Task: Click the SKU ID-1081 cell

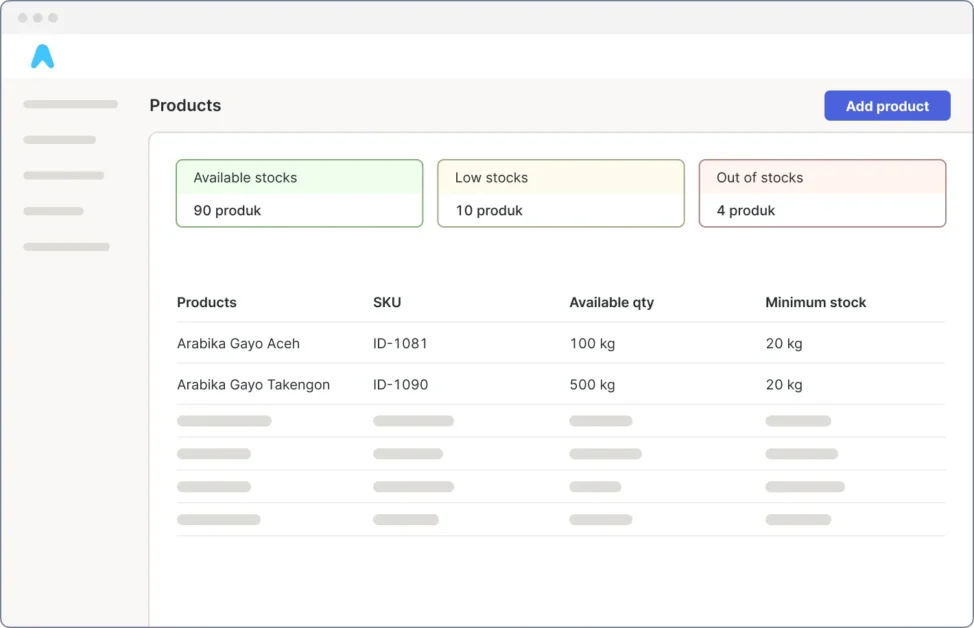Action: click(x=400, y=343)
